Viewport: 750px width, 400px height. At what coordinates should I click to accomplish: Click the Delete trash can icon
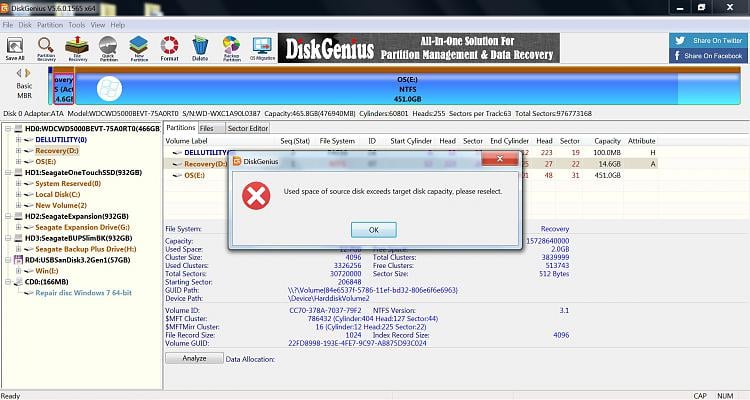[x=200, y=49]
